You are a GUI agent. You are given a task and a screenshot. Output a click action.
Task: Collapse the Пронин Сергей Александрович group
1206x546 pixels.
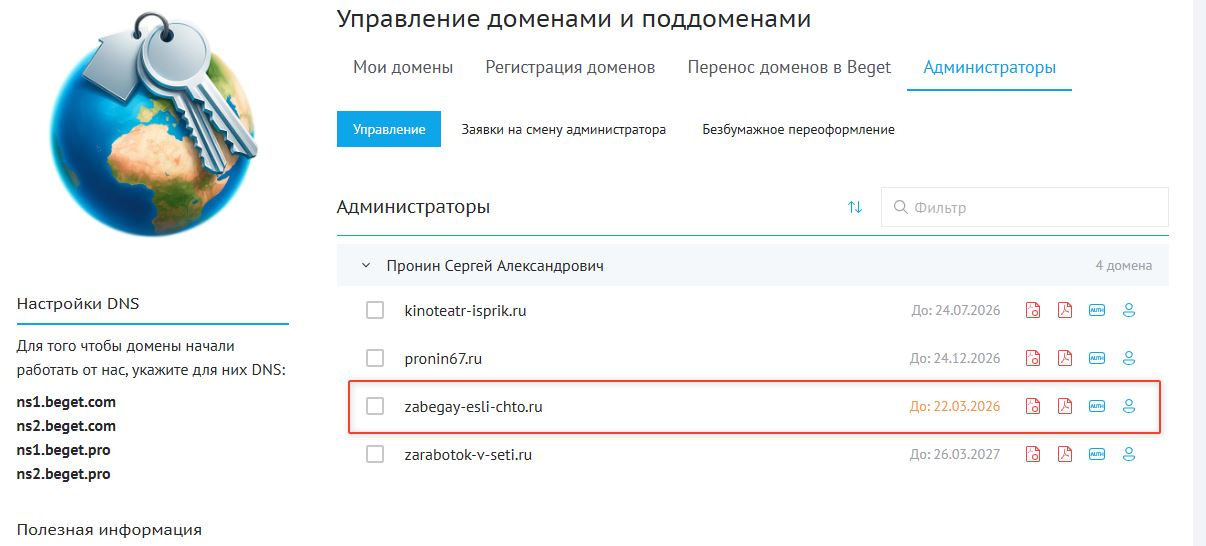366,266
